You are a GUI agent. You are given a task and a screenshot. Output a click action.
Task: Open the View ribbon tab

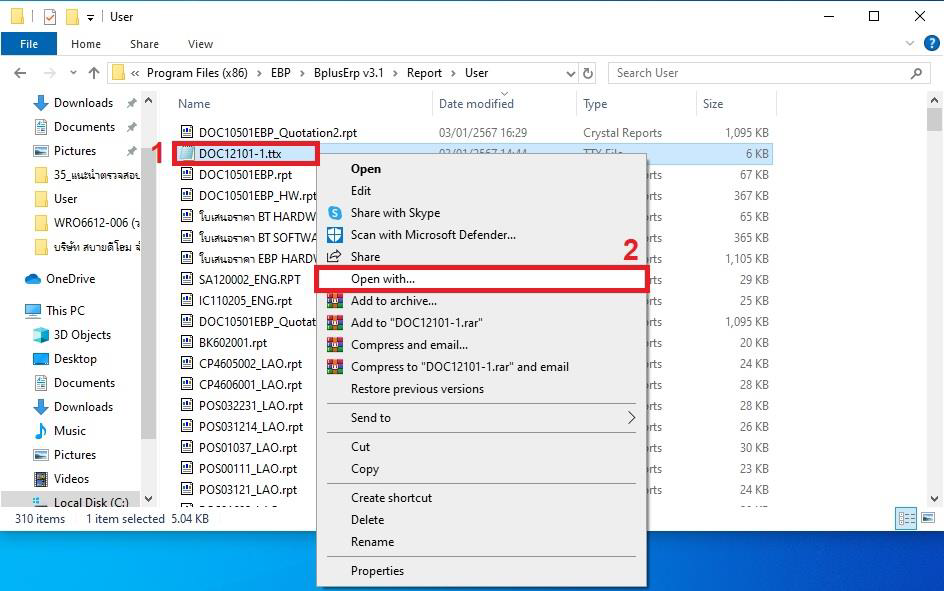pyautogui.click(x=200, y=44)
